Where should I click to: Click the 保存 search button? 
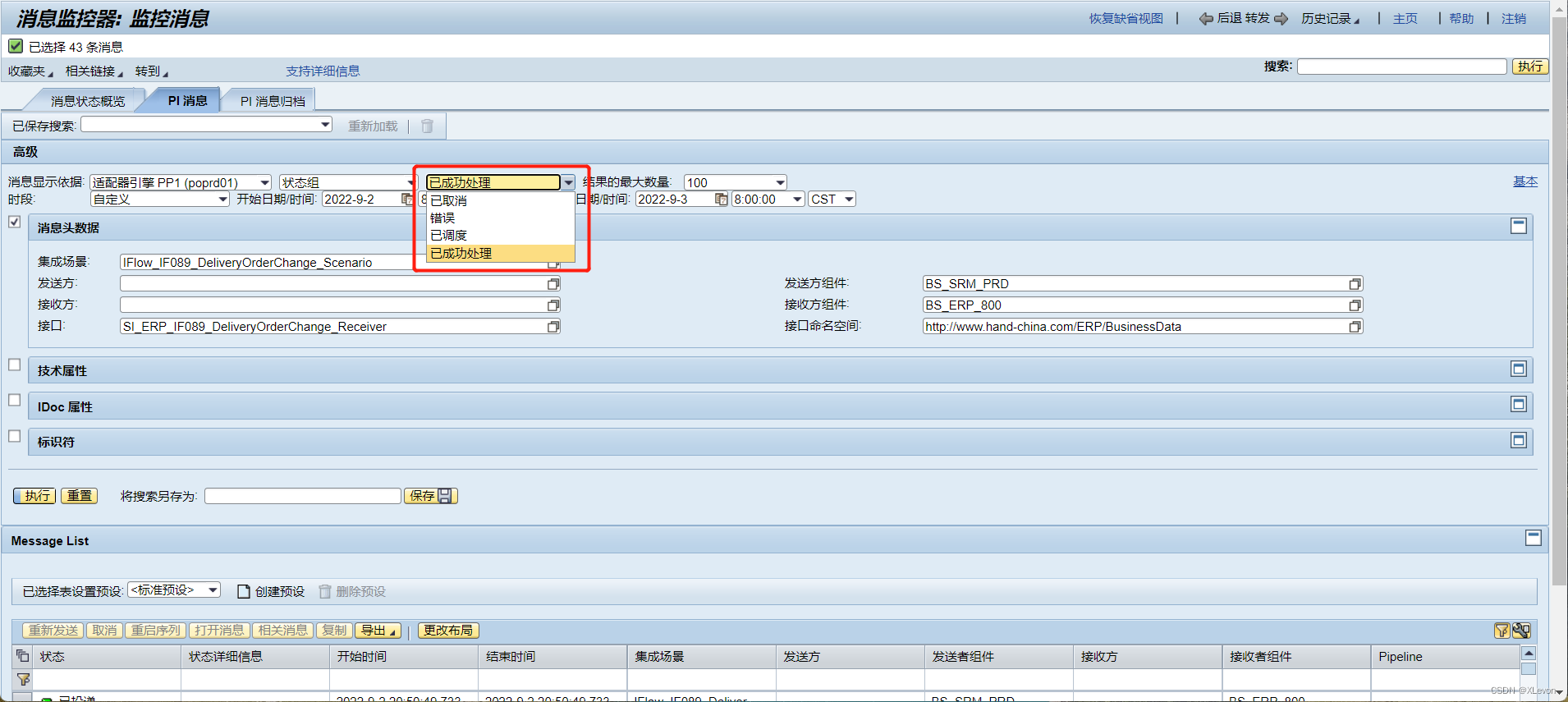click(430, 496)
